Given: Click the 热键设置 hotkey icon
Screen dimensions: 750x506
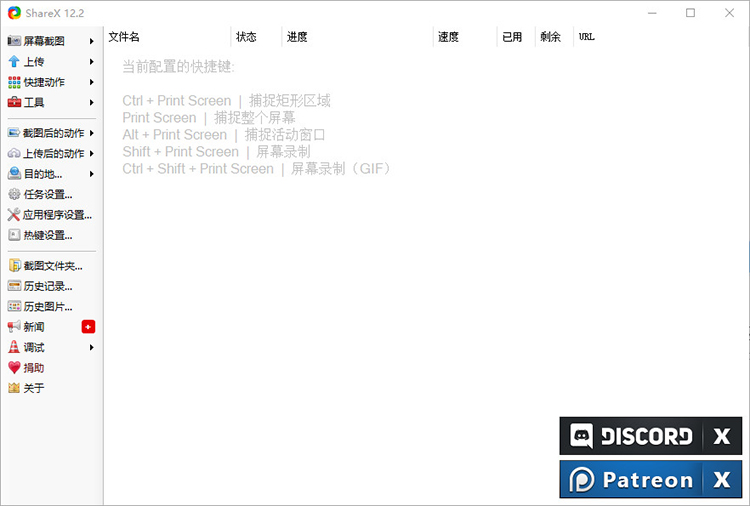Looking at the screenshot, I should 14,235.
